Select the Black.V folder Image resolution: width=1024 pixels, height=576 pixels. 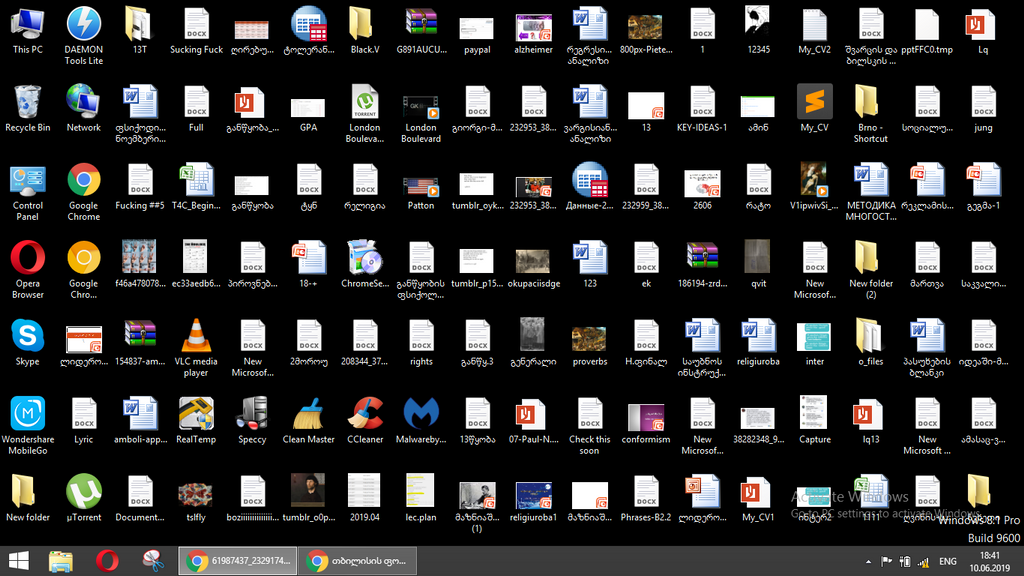point(364,31)
